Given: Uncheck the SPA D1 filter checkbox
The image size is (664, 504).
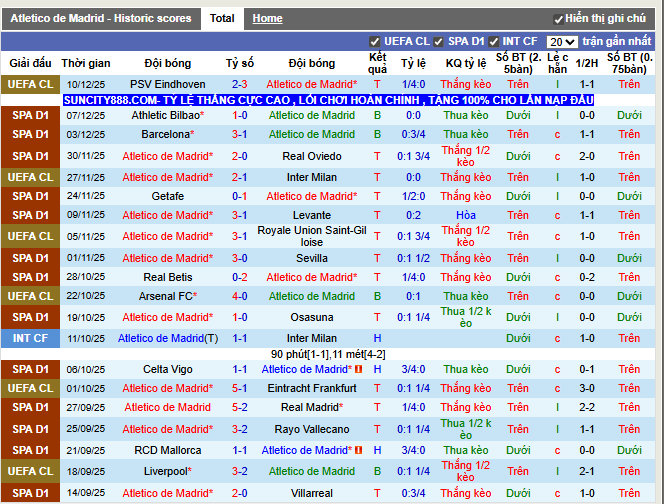Looking at the screenshot, I should tap(438, 42).
